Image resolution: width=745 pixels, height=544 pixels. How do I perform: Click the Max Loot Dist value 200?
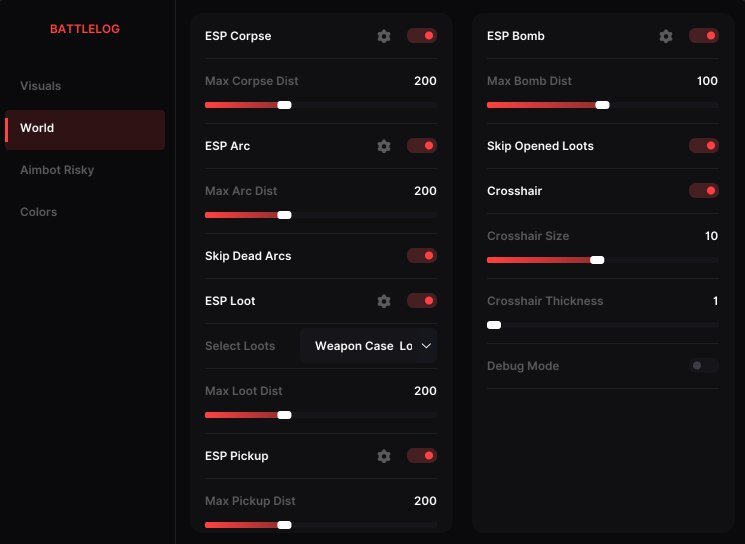tap(425, 391)
